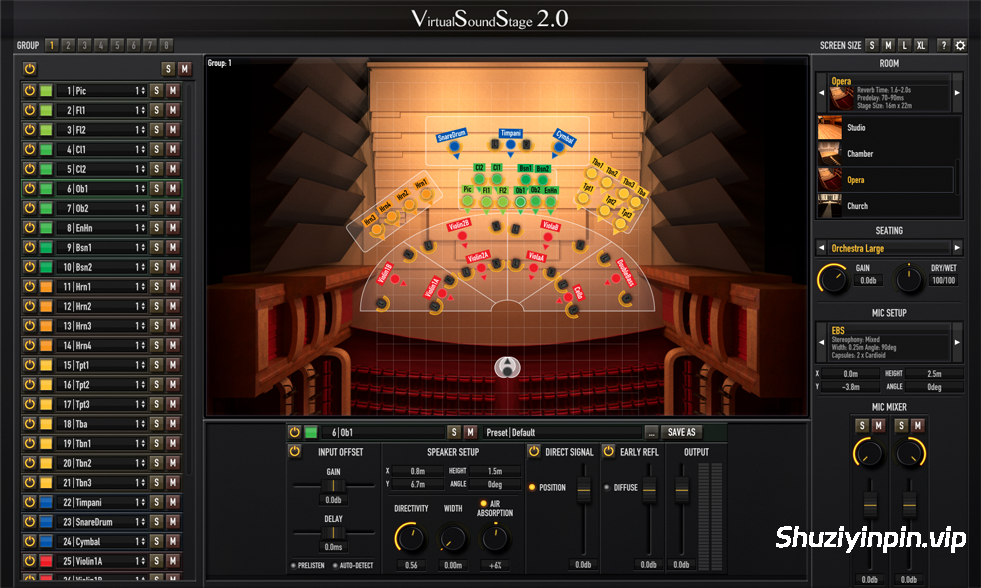The width and height of the screenshot is (981, 588).
Task: Click the blue color square for 22|Timpani
Action: click(x=46, y=502)
